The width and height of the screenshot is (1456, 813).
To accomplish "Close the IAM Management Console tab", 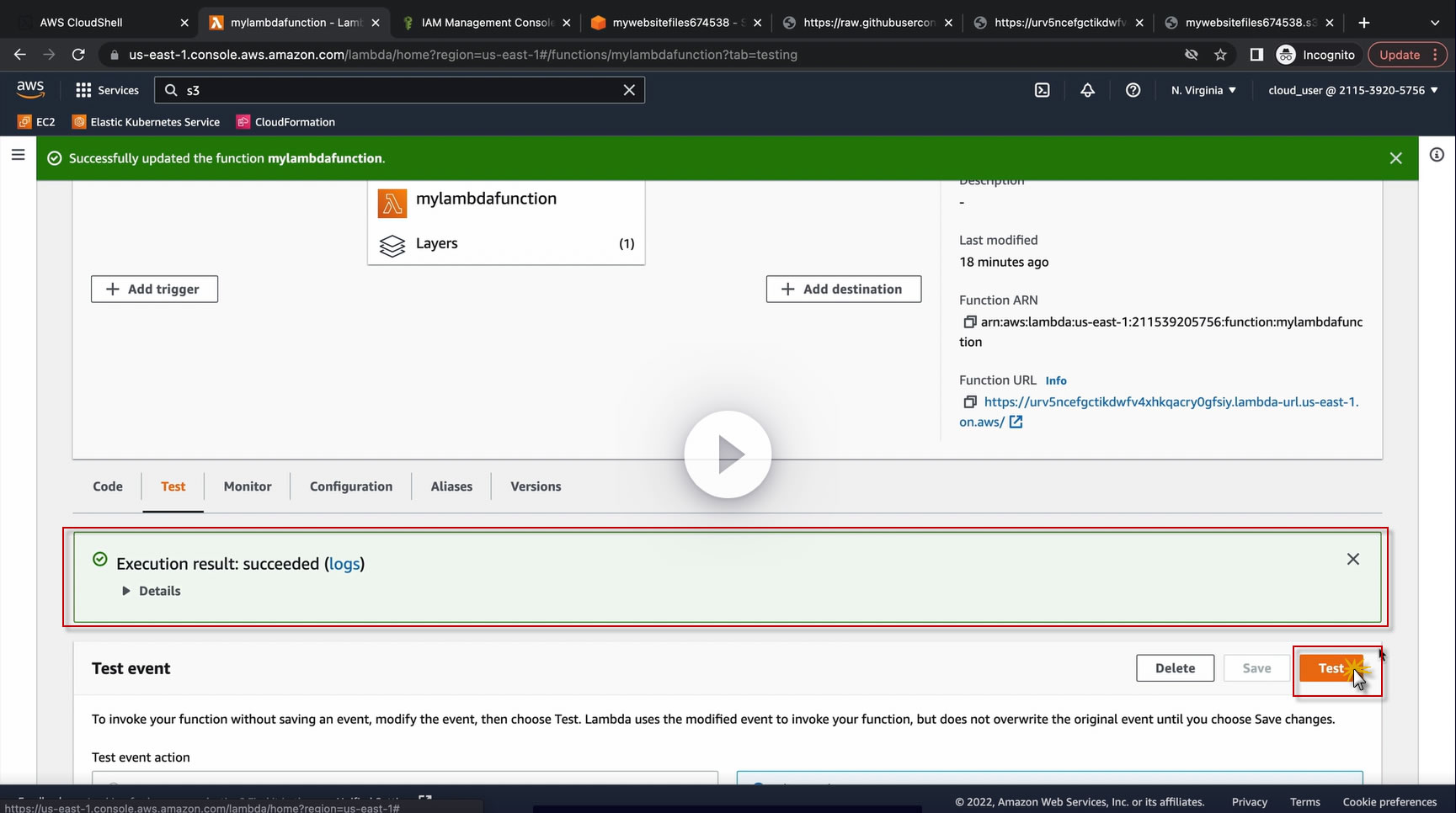I will [566, 23].
